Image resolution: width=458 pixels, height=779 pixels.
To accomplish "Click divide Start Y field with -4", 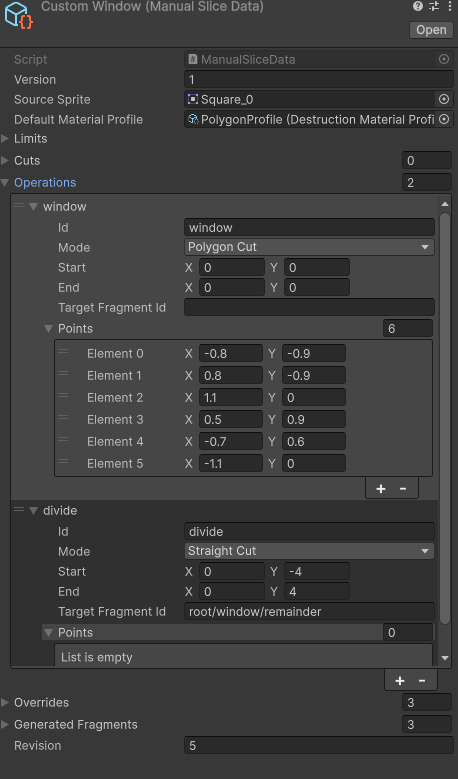I will coord(317,571).
